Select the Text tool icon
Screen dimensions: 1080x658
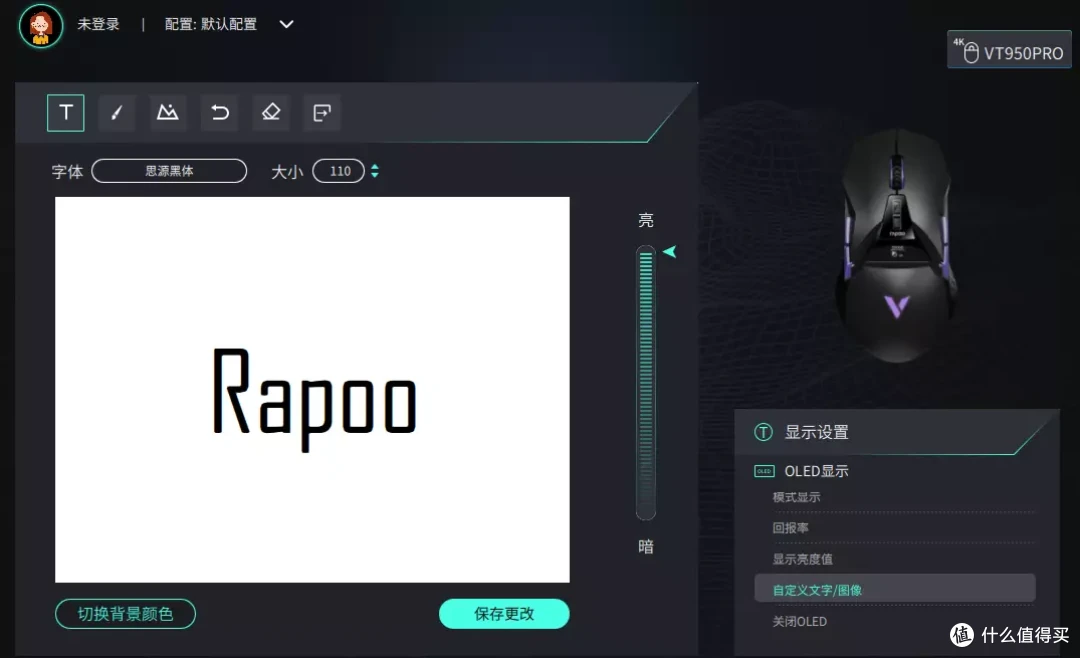(x=65, y=112)
